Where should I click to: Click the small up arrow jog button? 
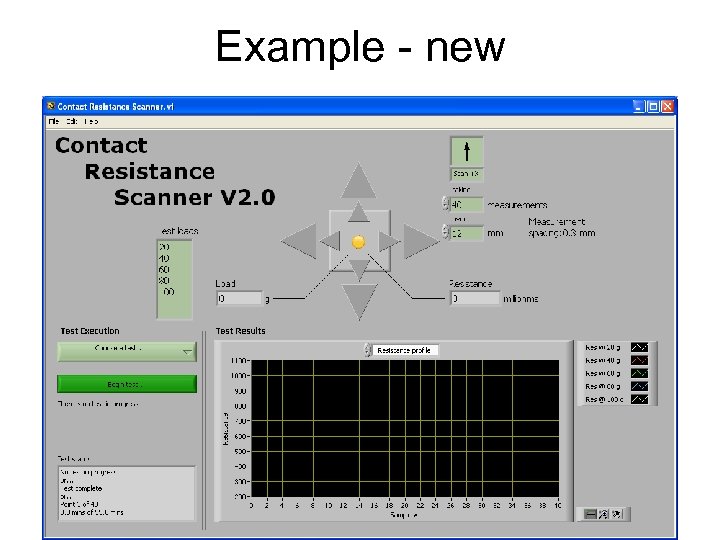pyautogui.click(x=359, y=212)
